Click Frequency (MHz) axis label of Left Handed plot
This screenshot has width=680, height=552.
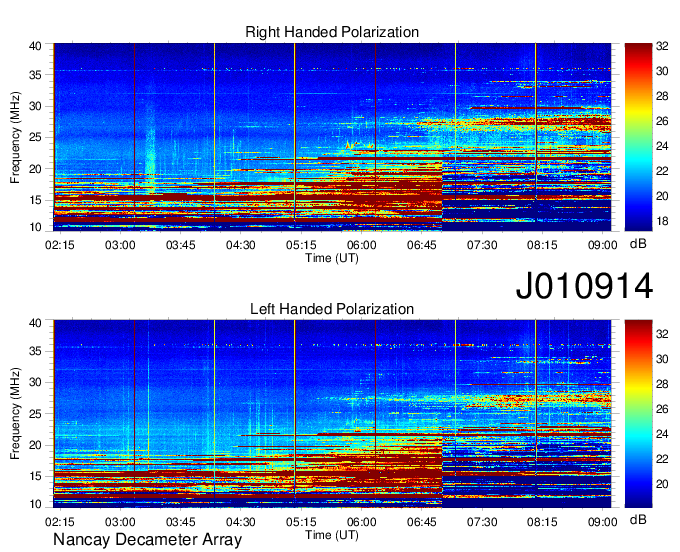[15, 414]
